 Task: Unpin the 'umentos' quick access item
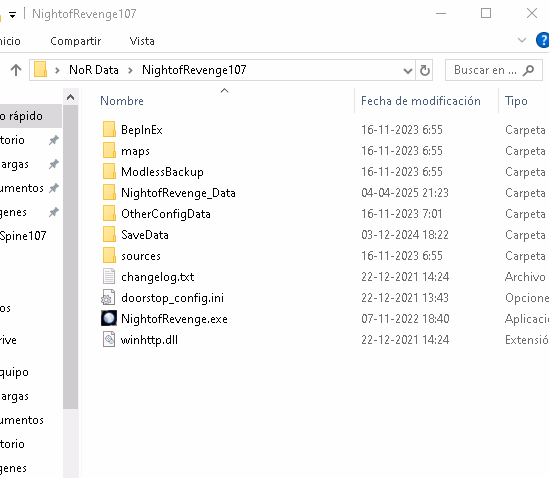coord(54,188)
